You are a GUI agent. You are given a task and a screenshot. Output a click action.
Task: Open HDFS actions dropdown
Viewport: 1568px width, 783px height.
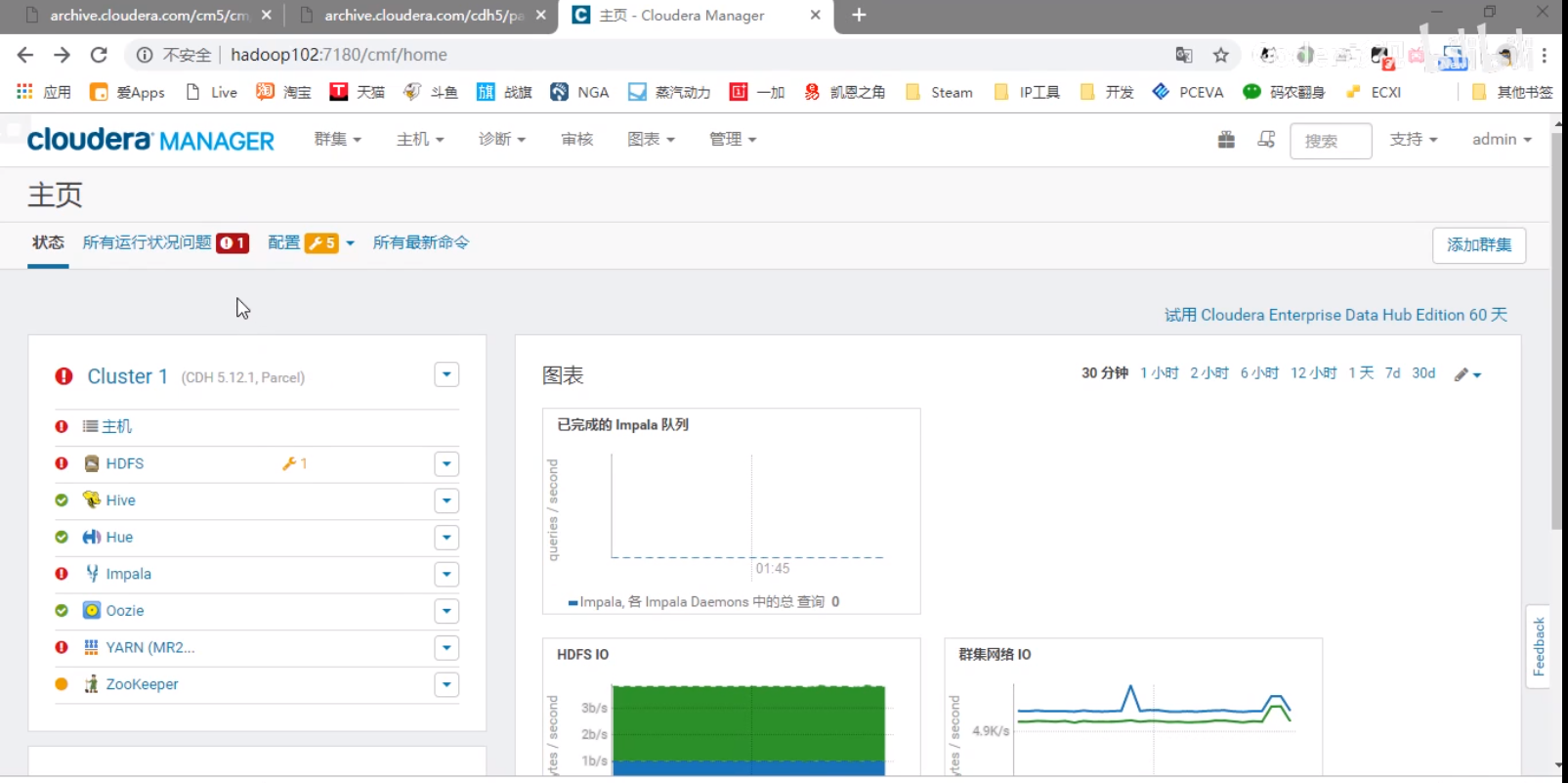446,464
